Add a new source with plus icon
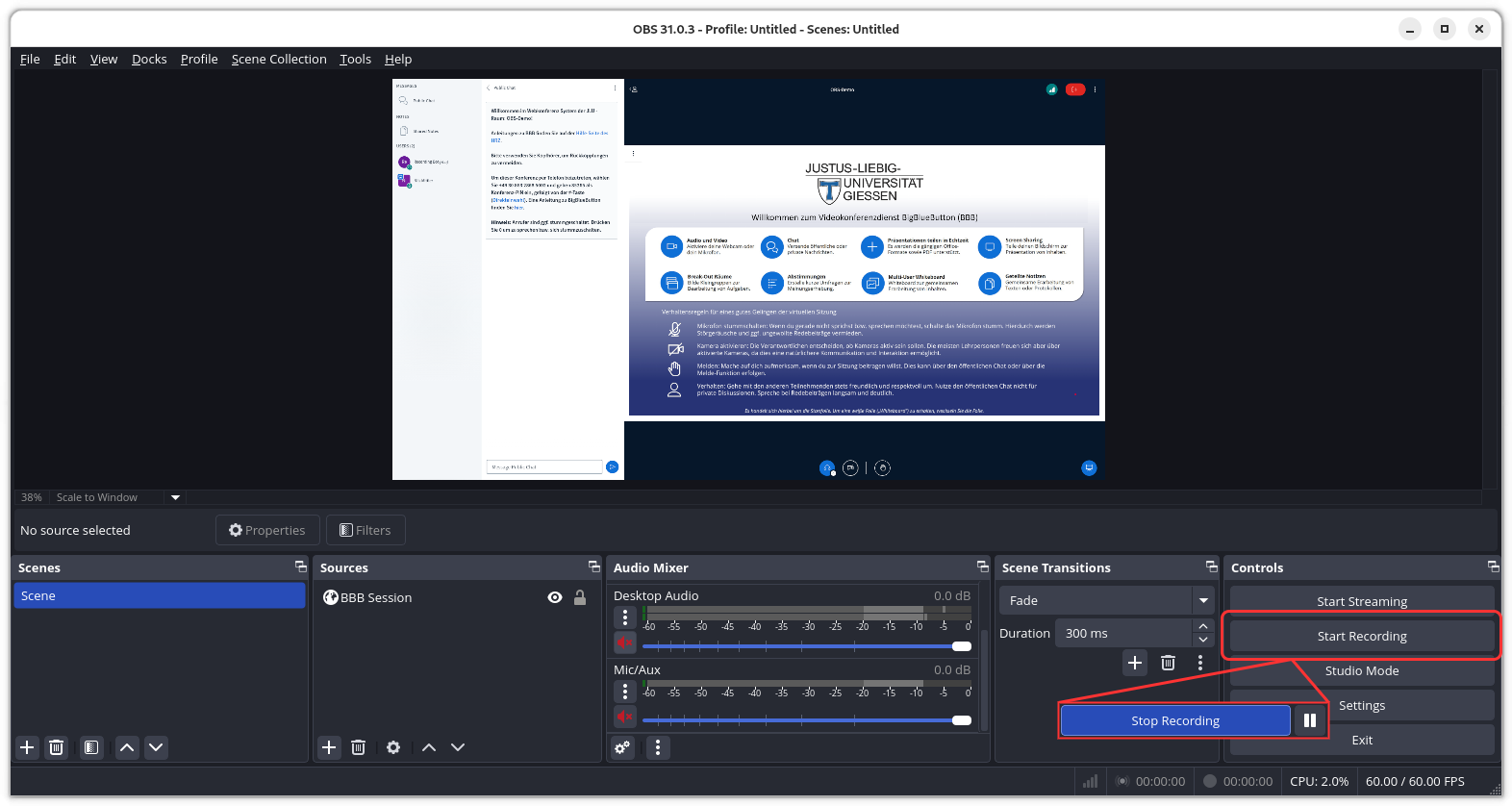The image size is (1512, 806). click(329, 747)
